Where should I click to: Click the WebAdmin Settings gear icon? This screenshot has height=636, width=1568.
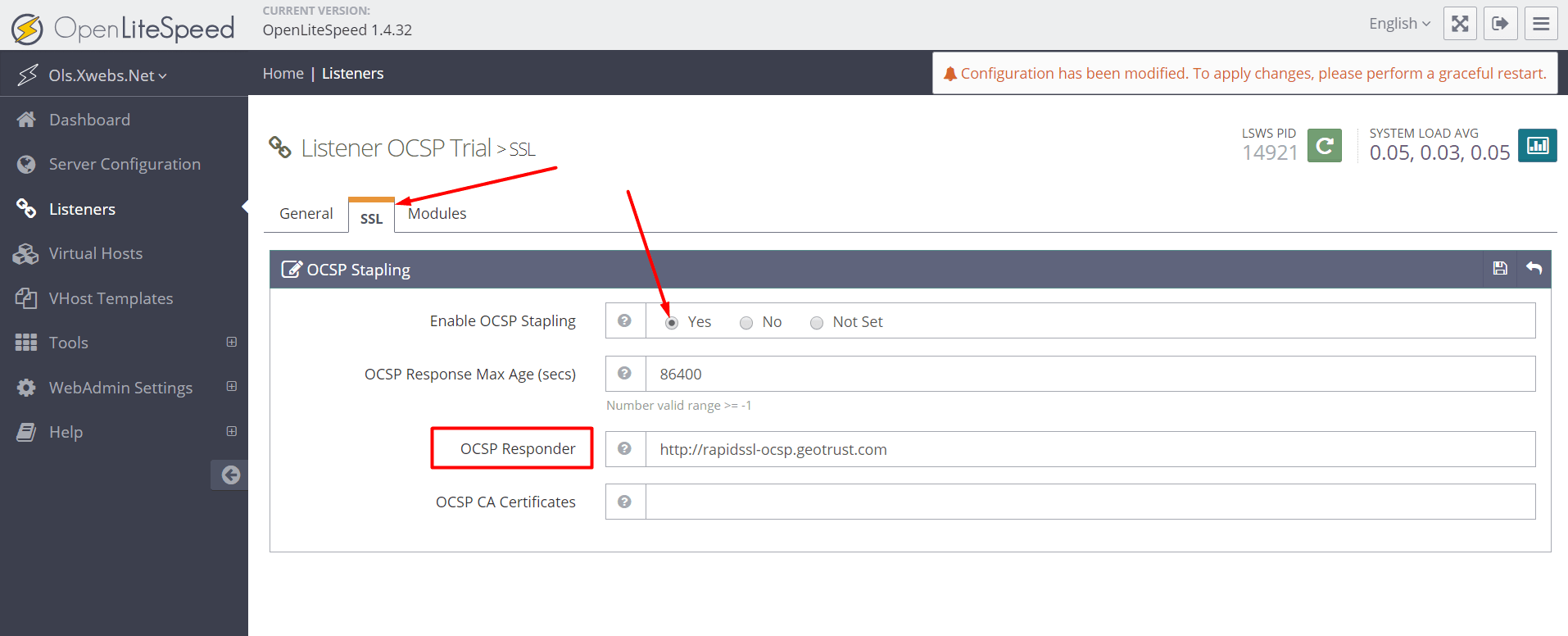[x=26, y=388]
